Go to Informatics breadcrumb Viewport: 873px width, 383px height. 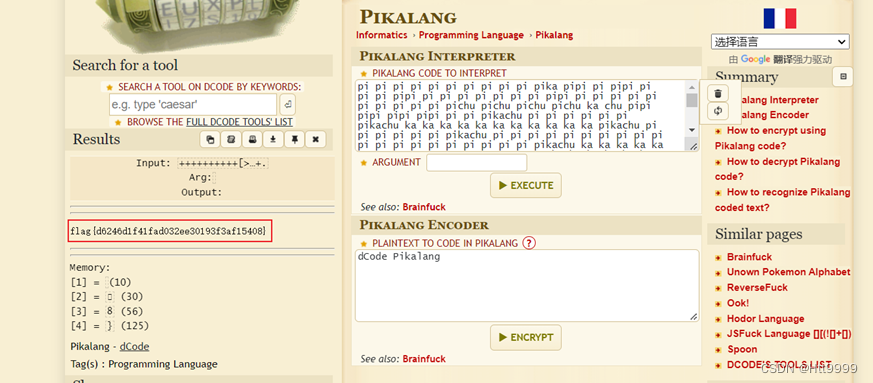click(x=382, y=35)
